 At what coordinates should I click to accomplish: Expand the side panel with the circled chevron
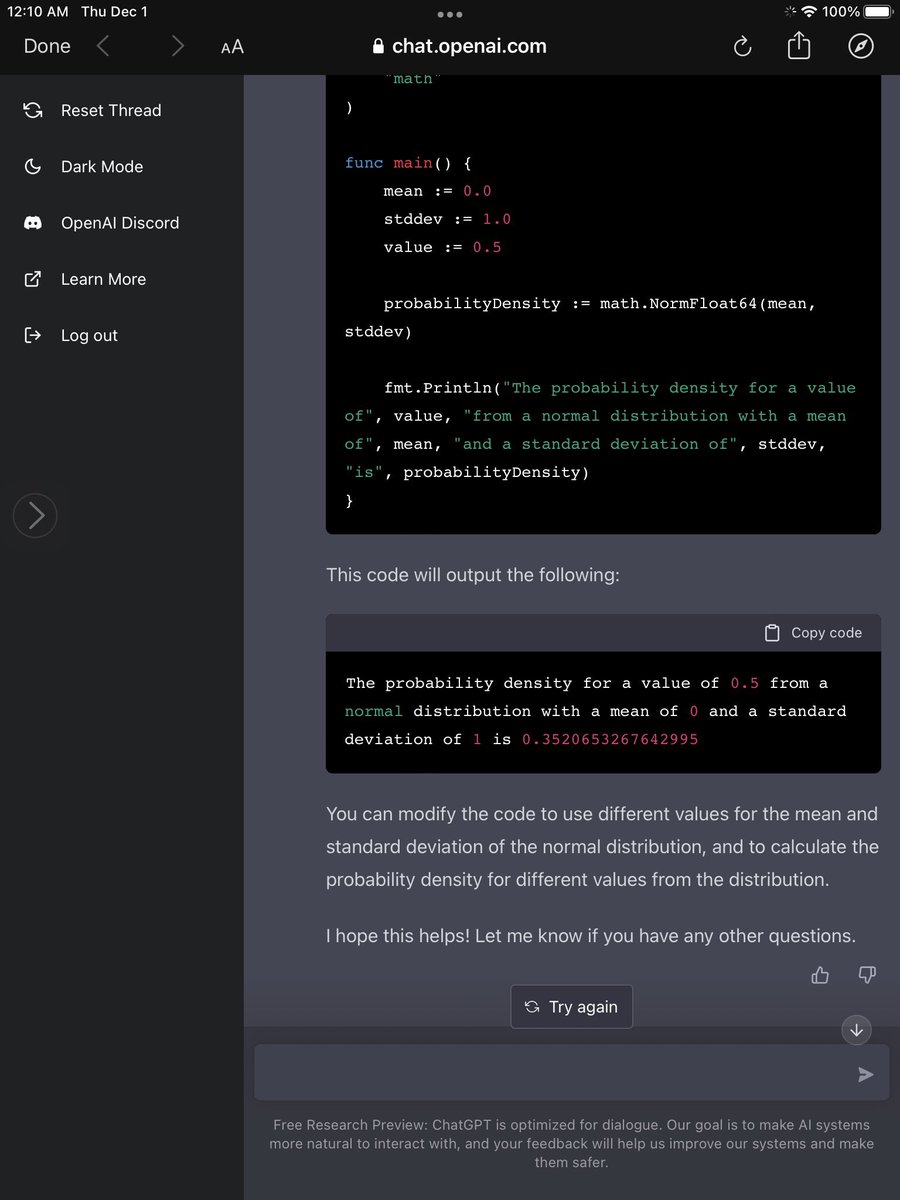(35, 515)
